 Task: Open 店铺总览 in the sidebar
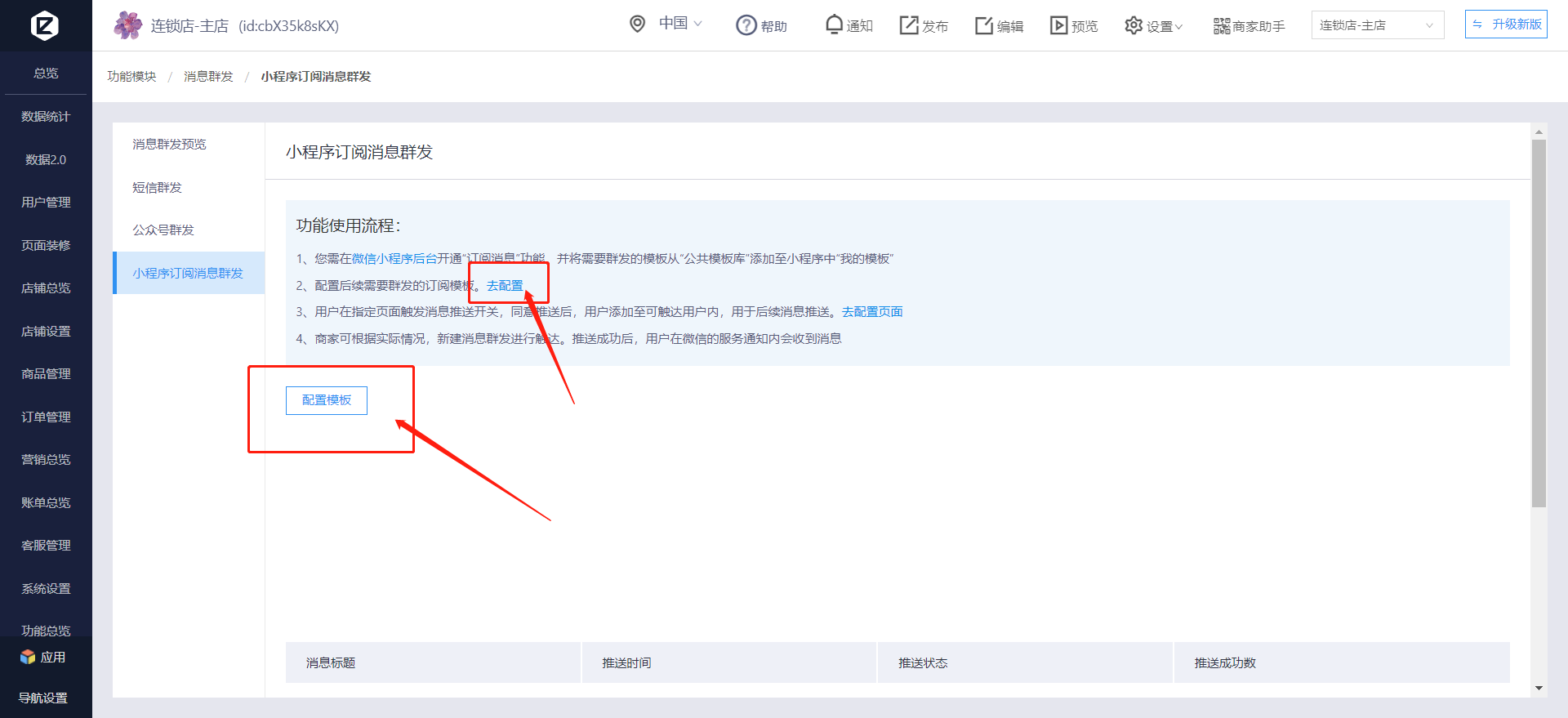[x=46, y=288]
